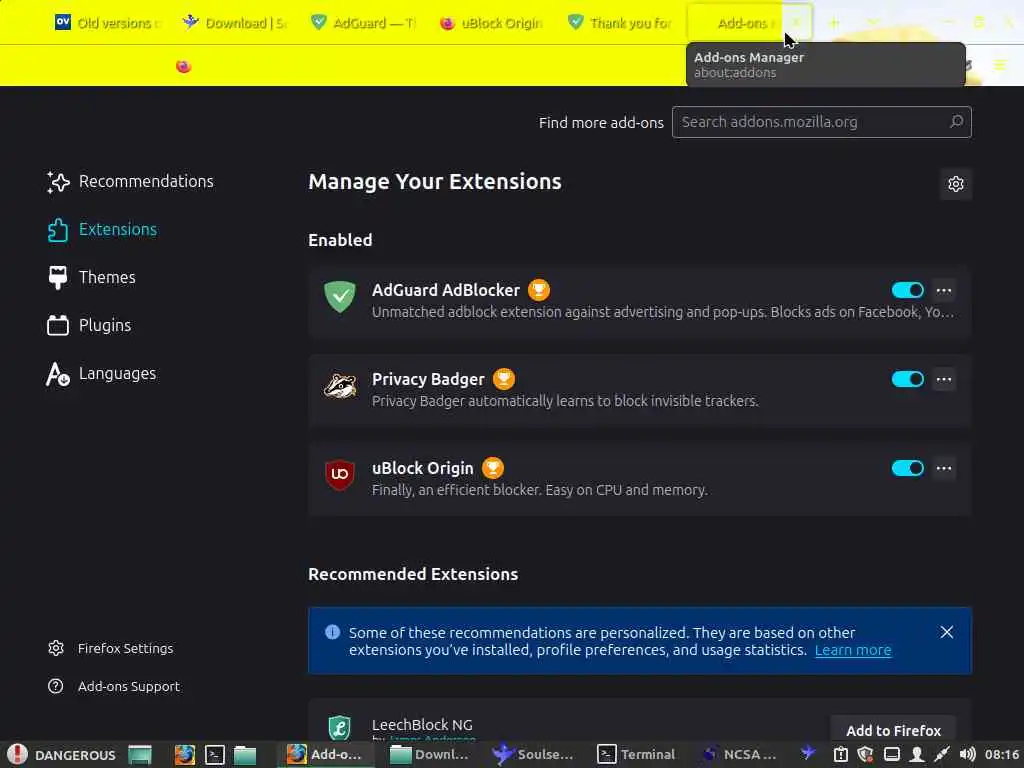
Task: Open the Firefox hamburger application menu
Action: tap(999, 65)
